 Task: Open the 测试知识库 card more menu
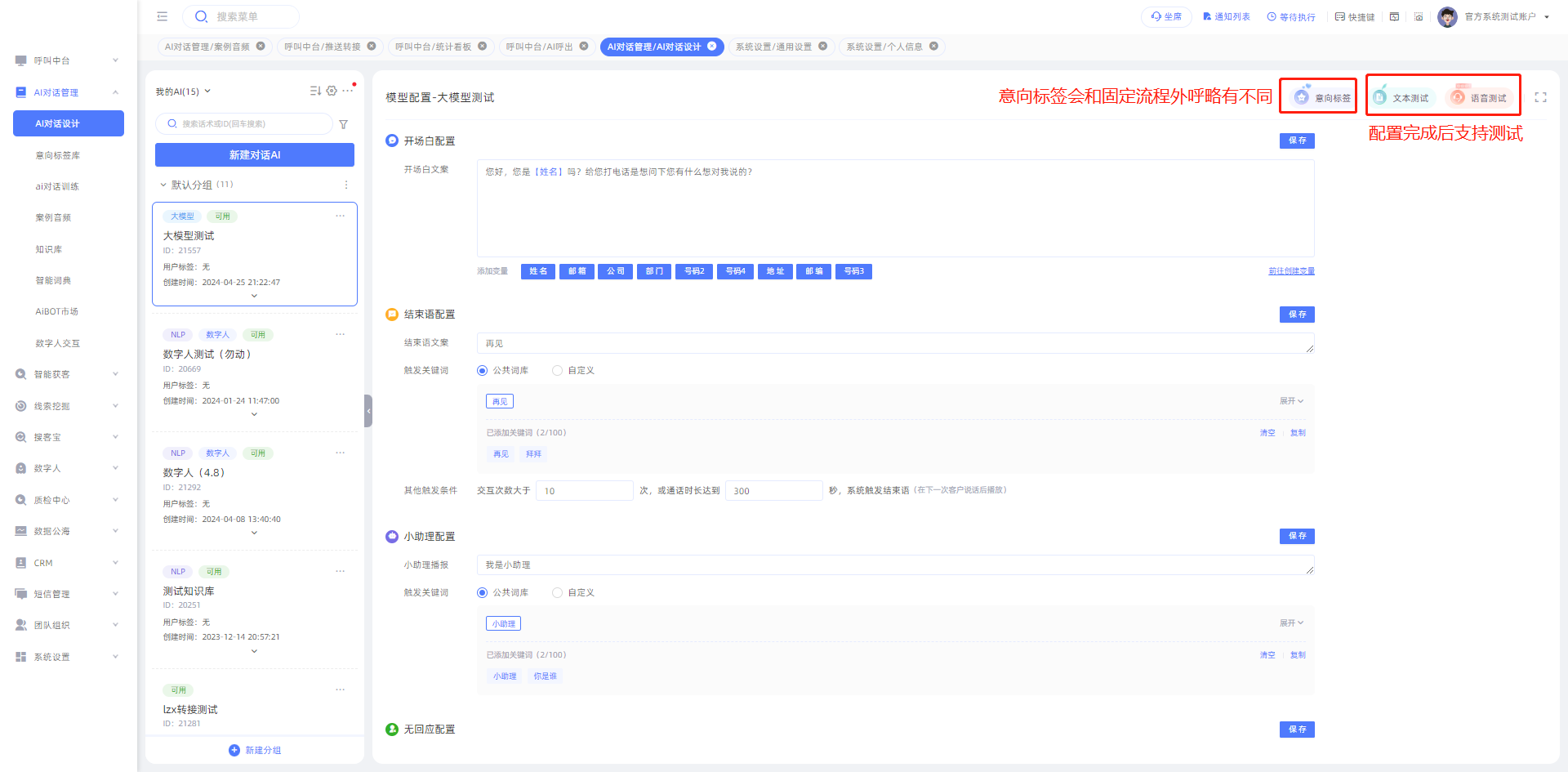tap(341, 571)
